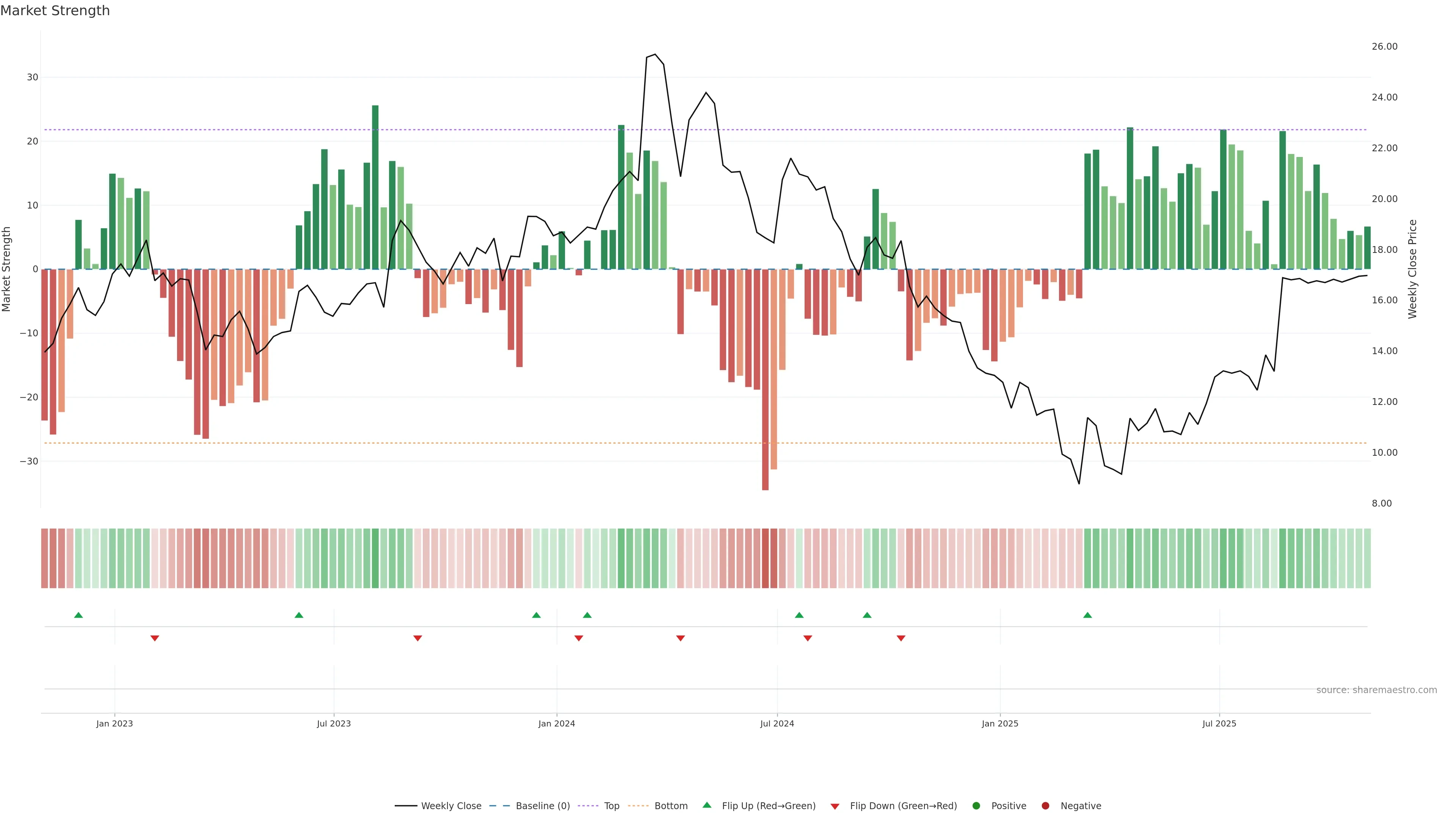Click the Market Strength chart title
Viewport: 1456px width, 819px height.
55,11
